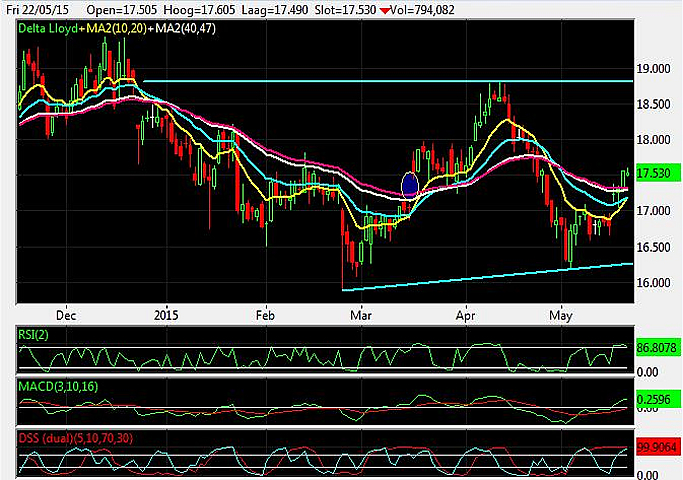Click the 19.000 price axis label
This screenshot has height=480, width=683.
pyautogui.click(x=657, y=69)
